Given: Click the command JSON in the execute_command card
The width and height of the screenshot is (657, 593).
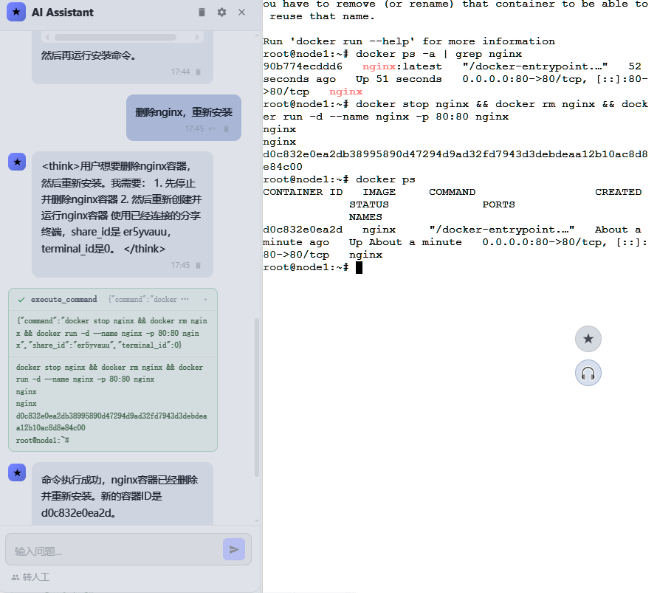Looking at the screenshot, I should (112, 333).
